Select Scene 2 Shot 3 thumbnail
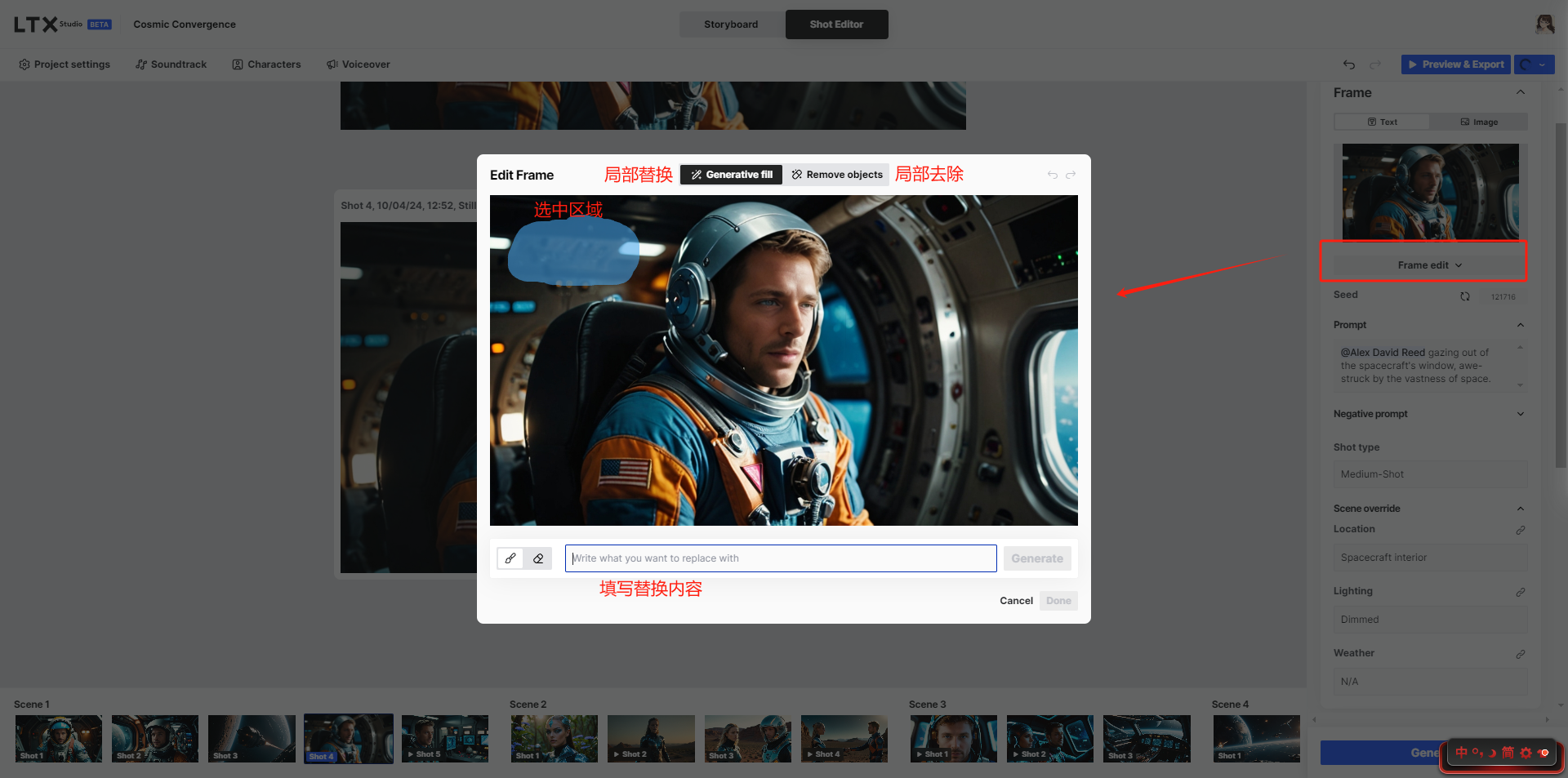The image size is (1568, 778). tap(747, 739)
